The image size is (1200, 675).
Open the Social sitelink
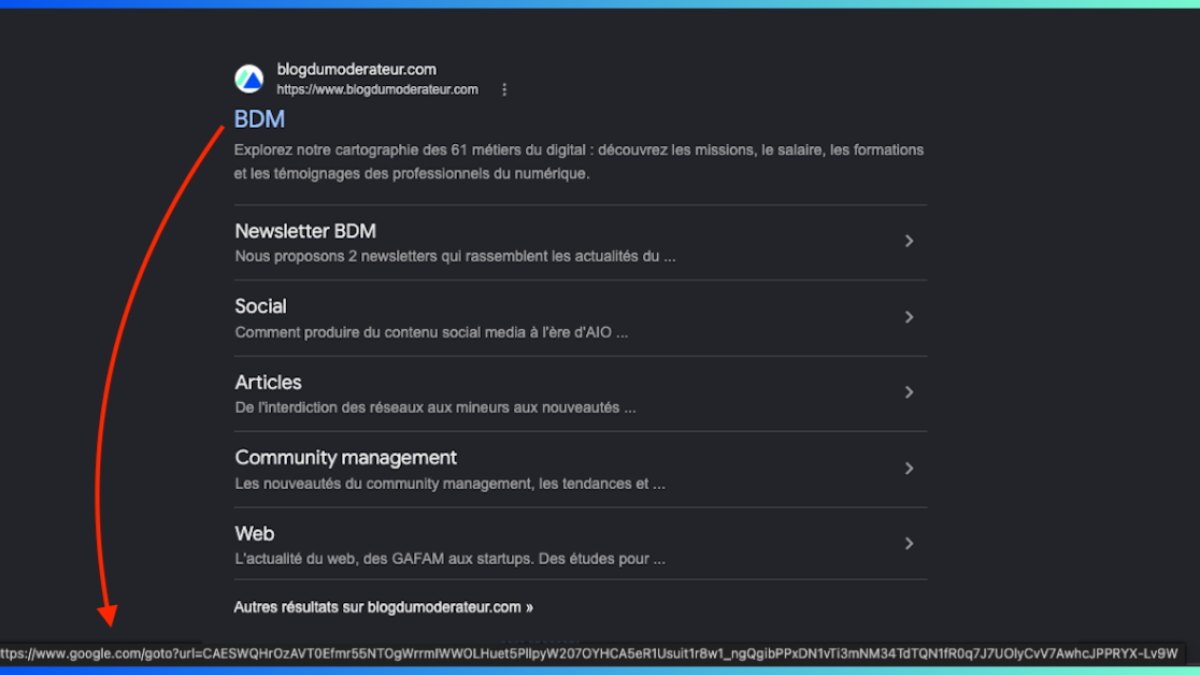[x=261, y=306]
